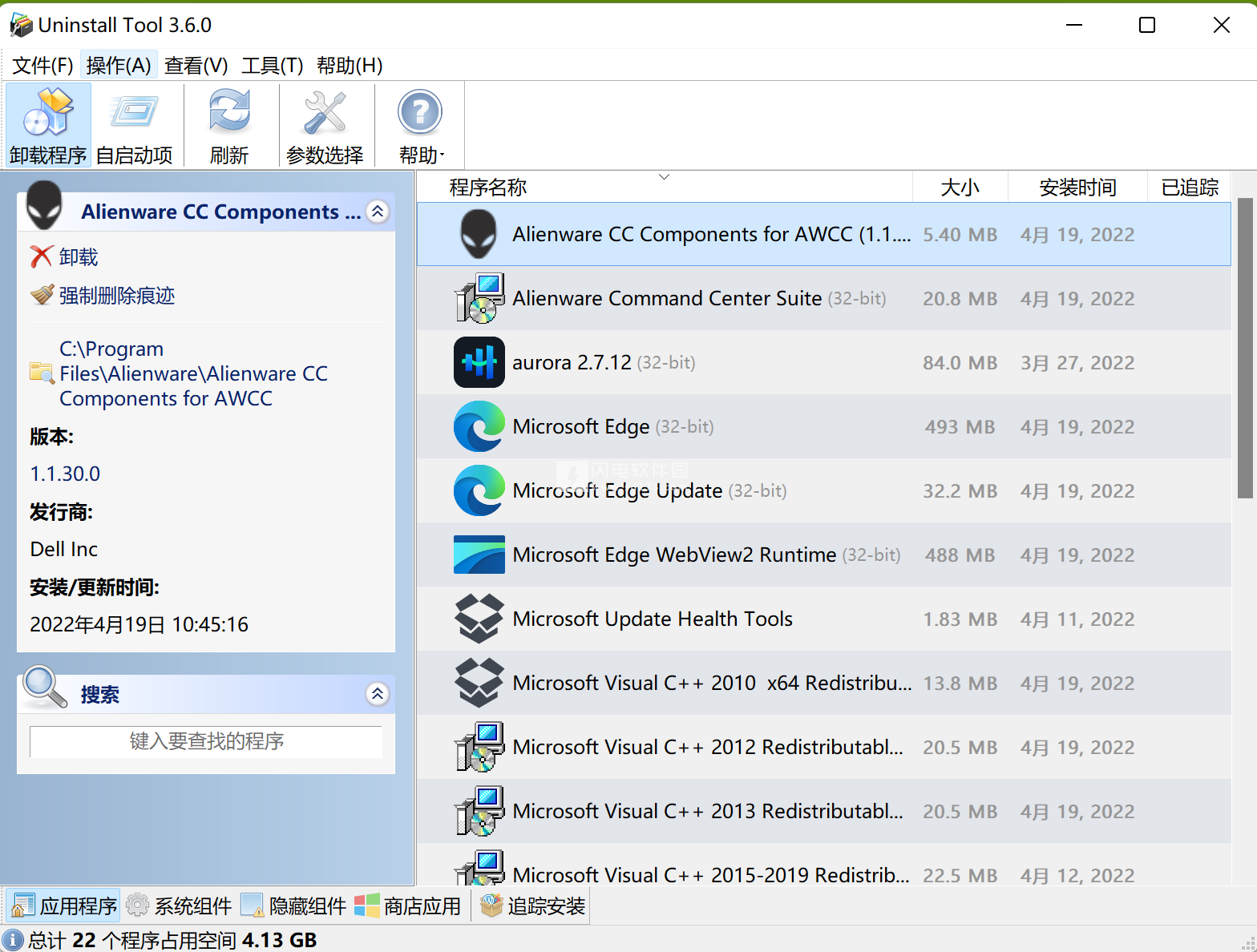Click Visual C++ 2010 x64 Redistributable icon
The width and height of the screenshot is (1257, 952).
point(479,683)
